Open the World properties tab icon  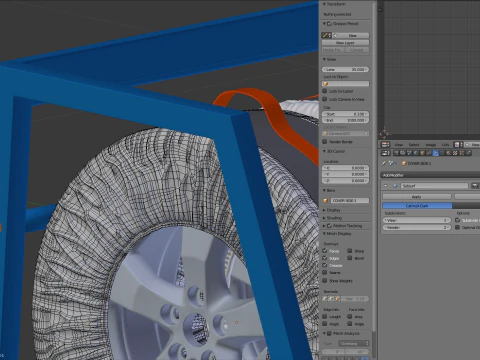coord(416,153)
